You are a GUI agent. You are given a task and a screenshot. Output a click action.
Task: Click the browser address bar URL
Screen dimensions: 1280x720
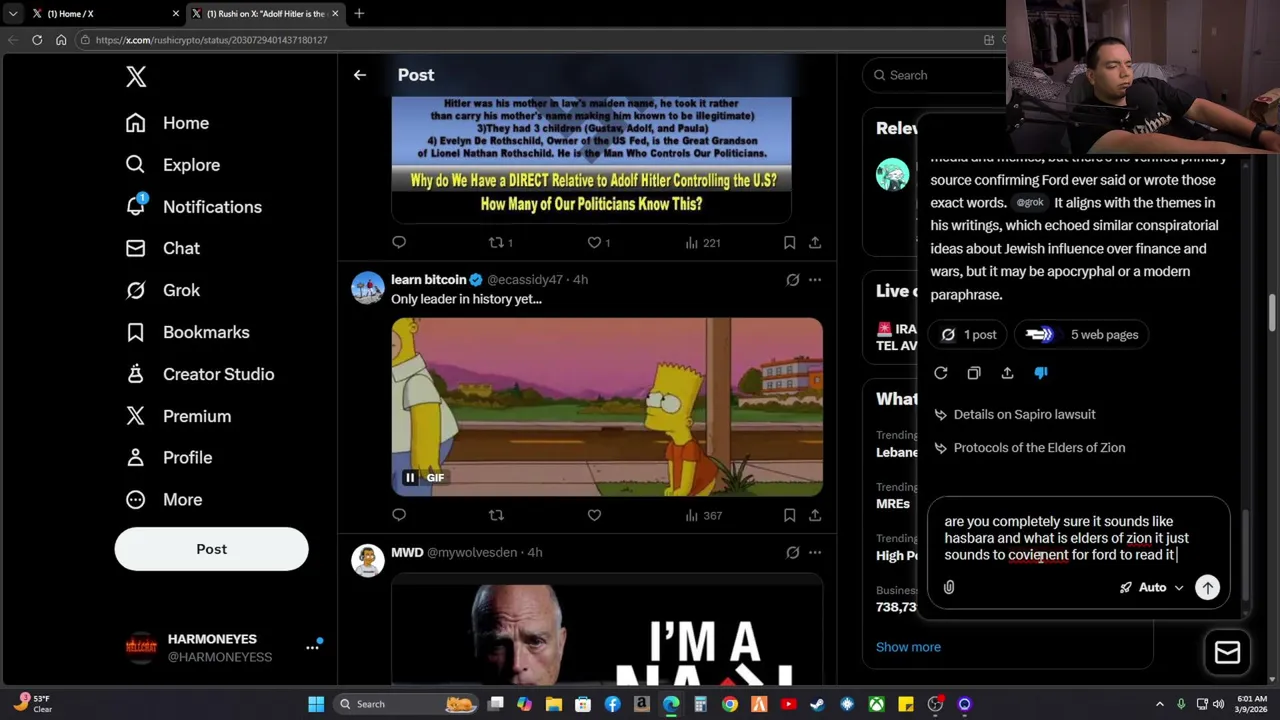211,40
